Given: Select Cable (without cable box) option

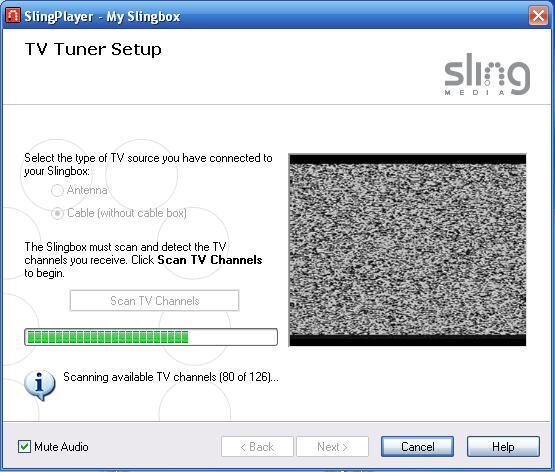Looking at the screenshot, I should pos(57,213).
